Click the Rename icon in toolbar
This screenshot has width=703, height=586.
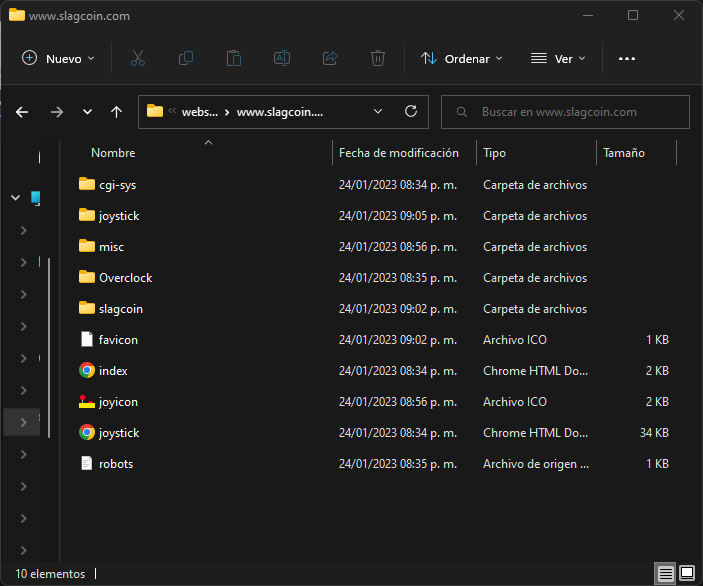(x=282, y=58)
